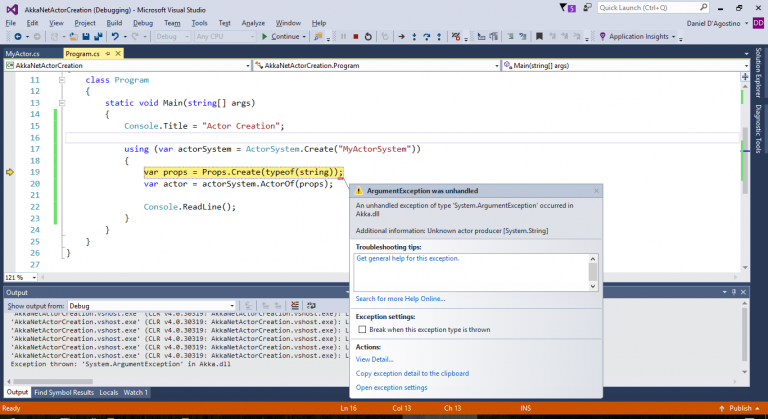Image resolution: width=768 pixels, height=419 pixels.
Task: Click the Restart debugging circular arrow
Action: tap(368, 37)
